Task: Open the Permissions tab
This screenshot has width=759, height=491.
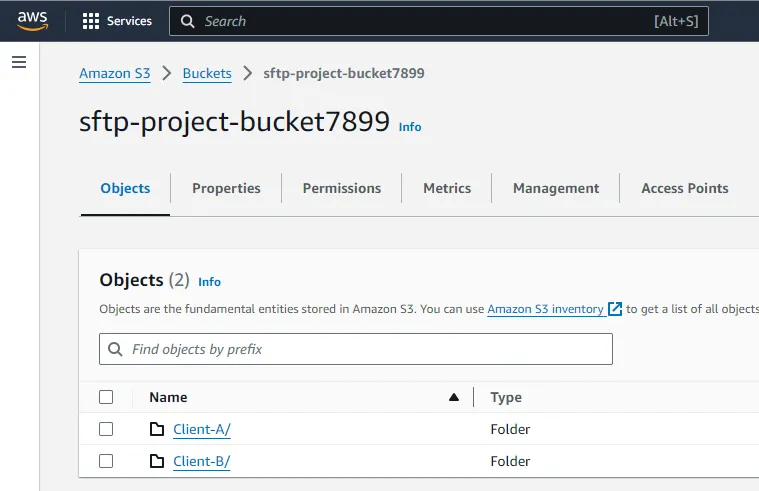Action: pos(342,188)
